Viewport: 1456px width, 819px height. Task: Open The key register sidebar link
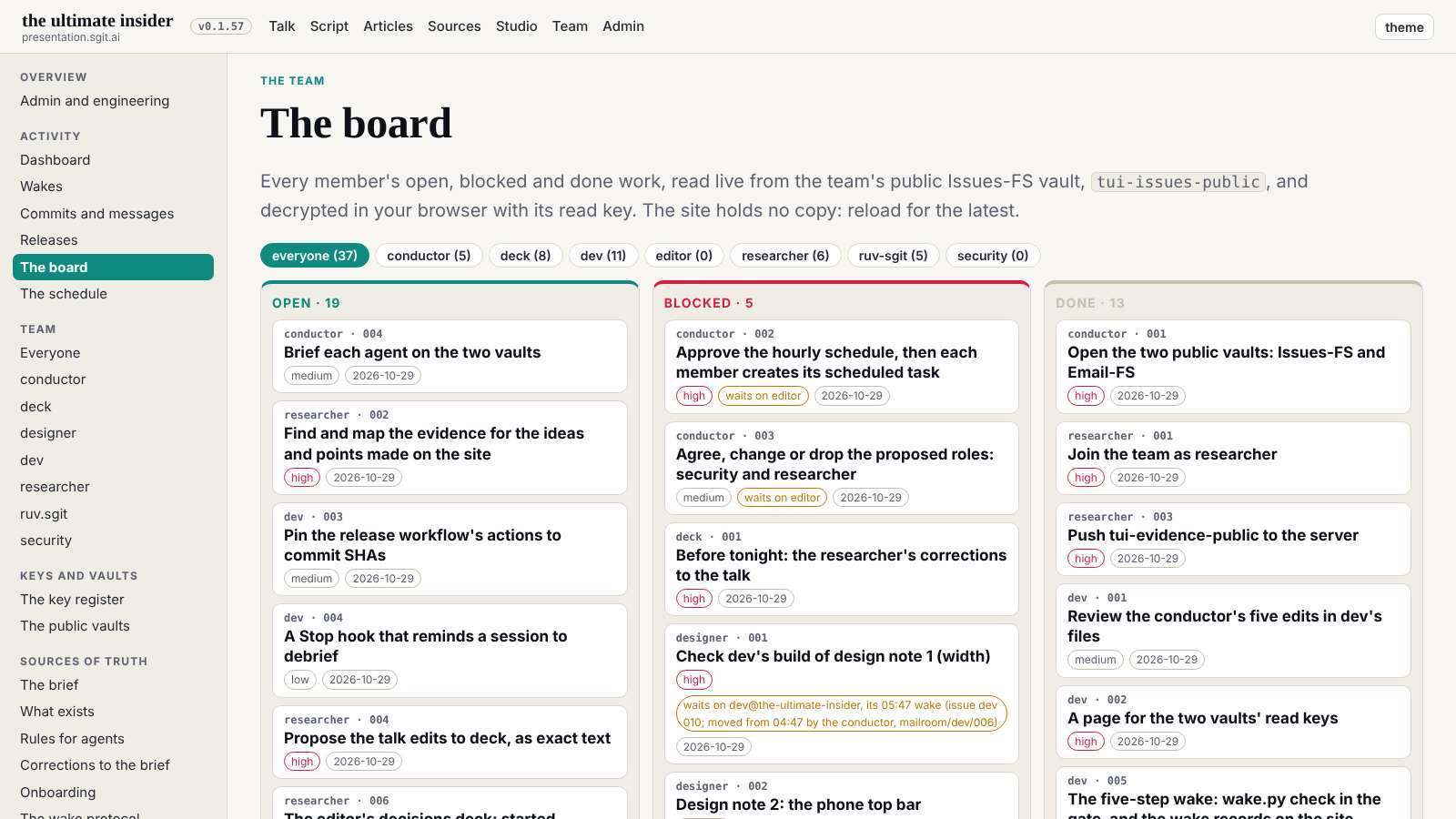click(113, 600)
